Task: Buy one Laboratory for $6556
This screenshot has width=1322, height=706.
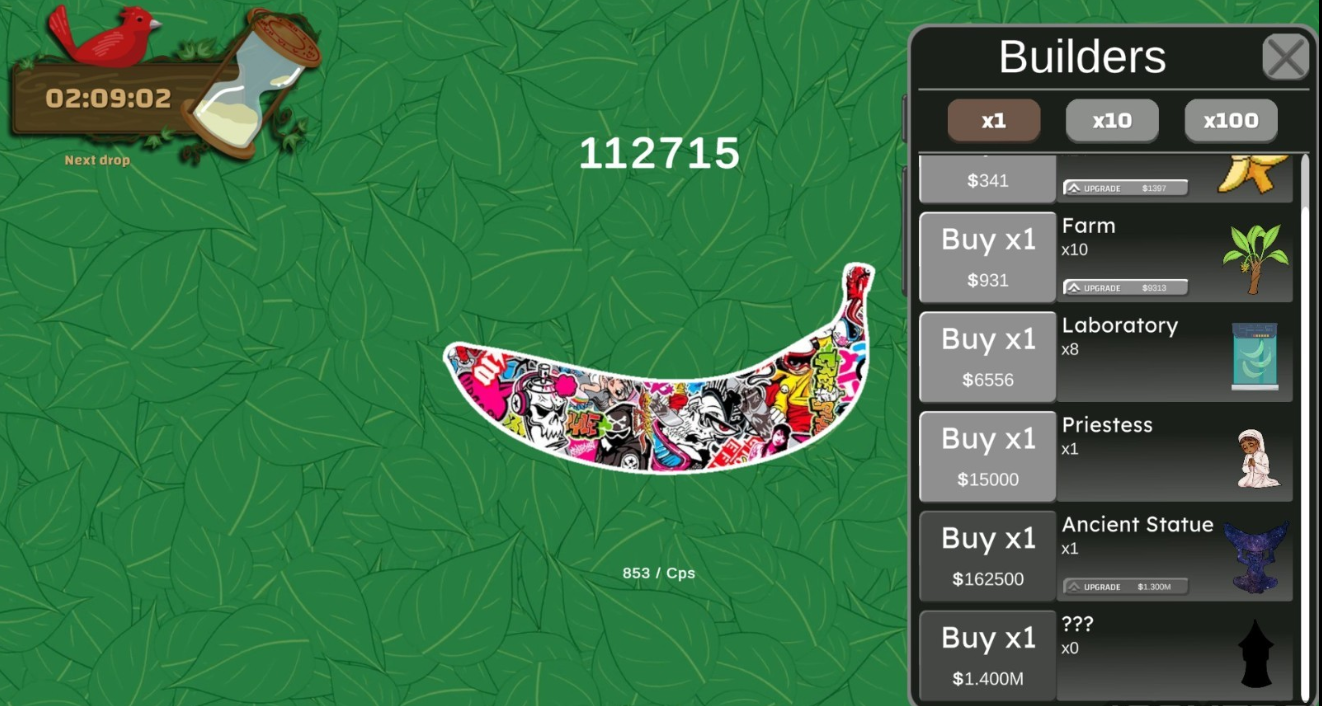Action: (x=987, y=357)
